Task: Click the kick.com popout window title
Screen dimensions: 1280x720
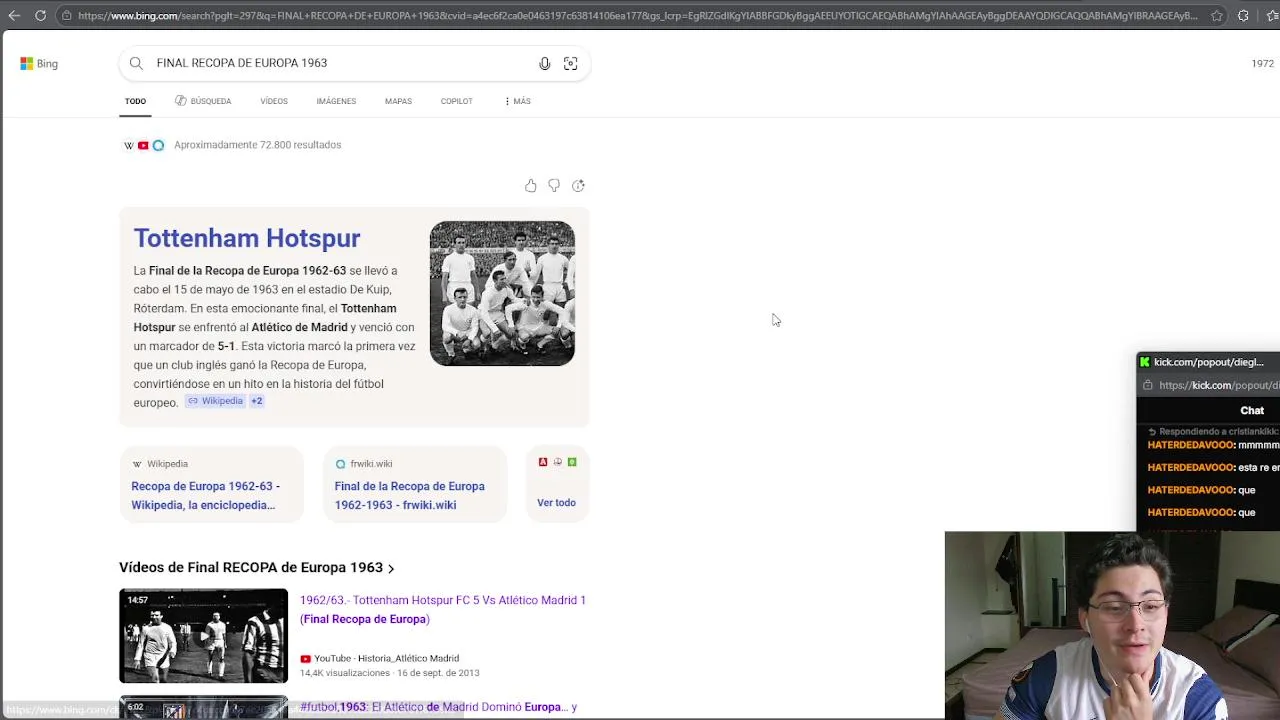Action: pyautogui.click(x=1208, y=362)
